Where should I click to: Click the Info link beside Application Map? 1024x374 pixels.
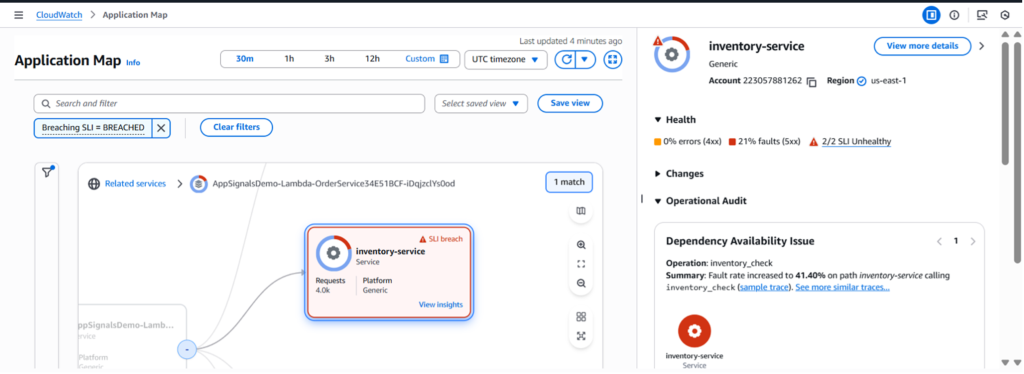tap(133, 63)
